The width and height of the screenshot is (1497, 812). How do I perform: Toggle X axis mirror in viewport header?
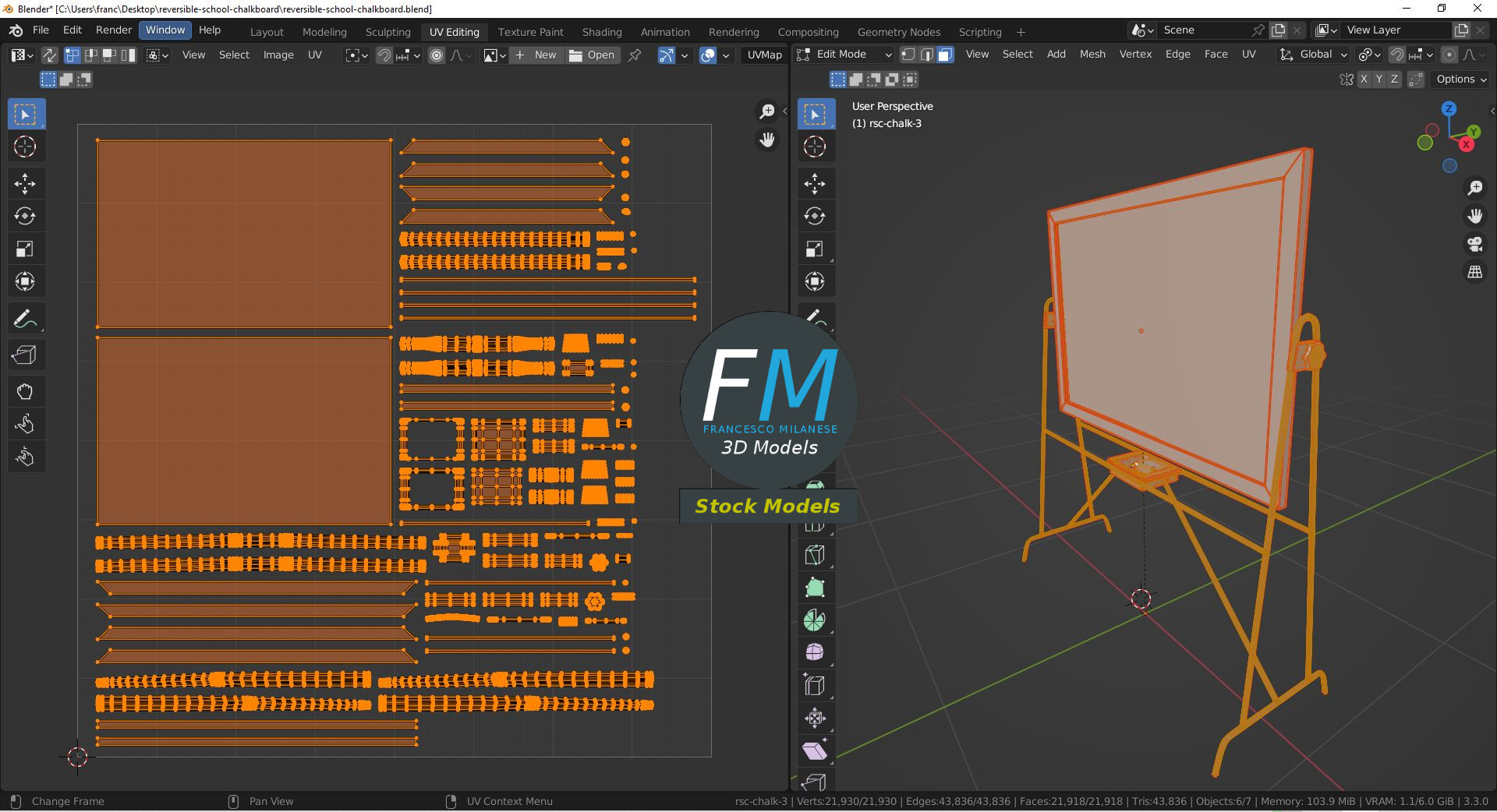click(x=1364, y=79)
